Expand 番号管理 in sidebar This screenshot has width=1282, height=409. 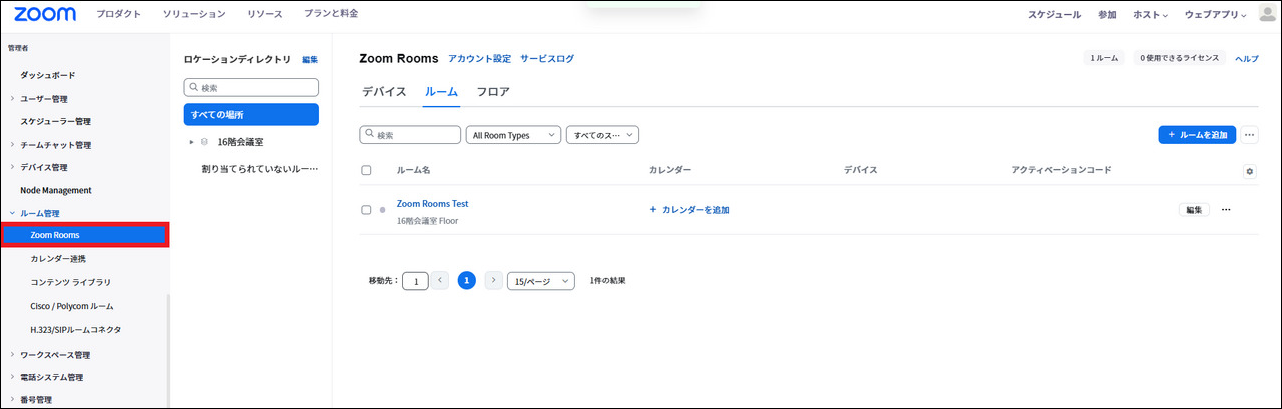pyautogui.click(x=12, y=399)
